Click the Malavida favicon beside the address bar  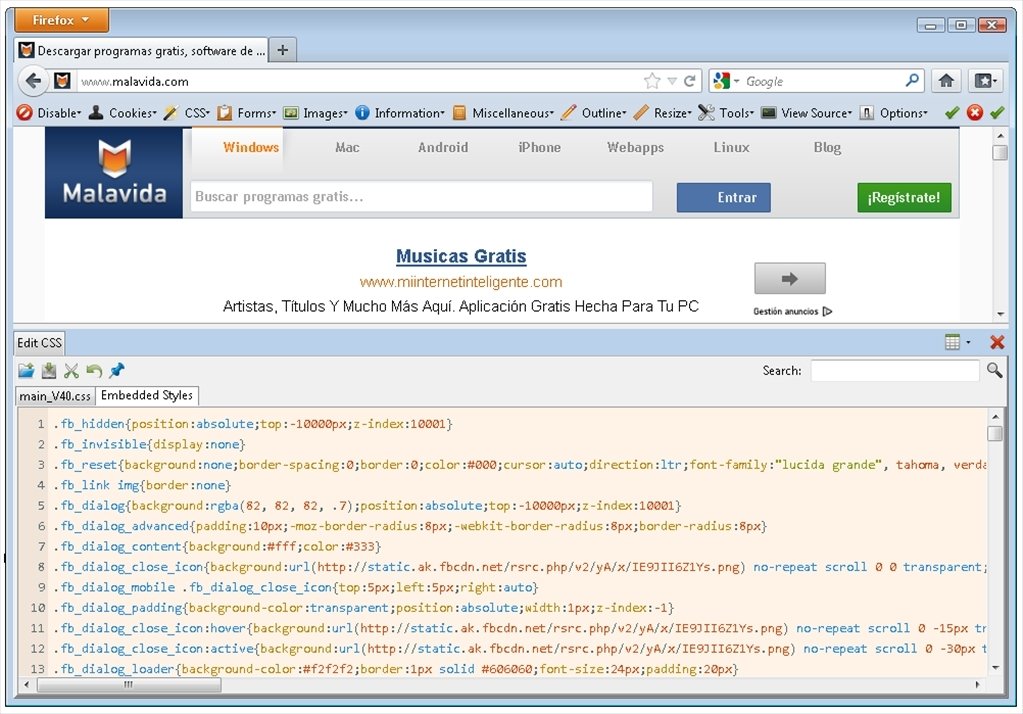[x=62, y=81]
